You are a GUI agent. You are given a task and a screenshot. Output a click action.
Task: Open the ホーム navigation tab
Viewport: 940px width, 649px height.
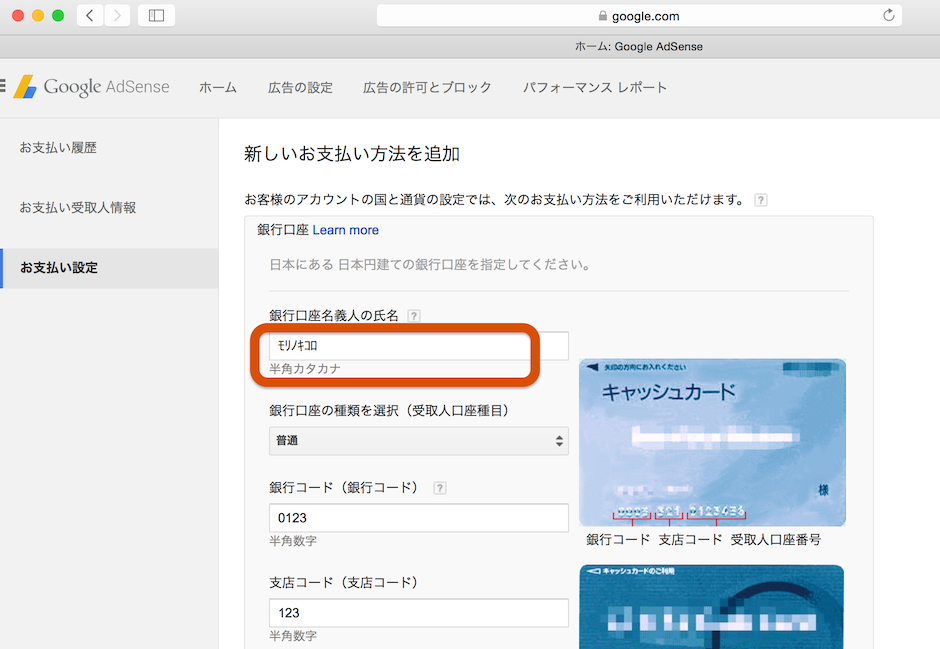(218, 87)
